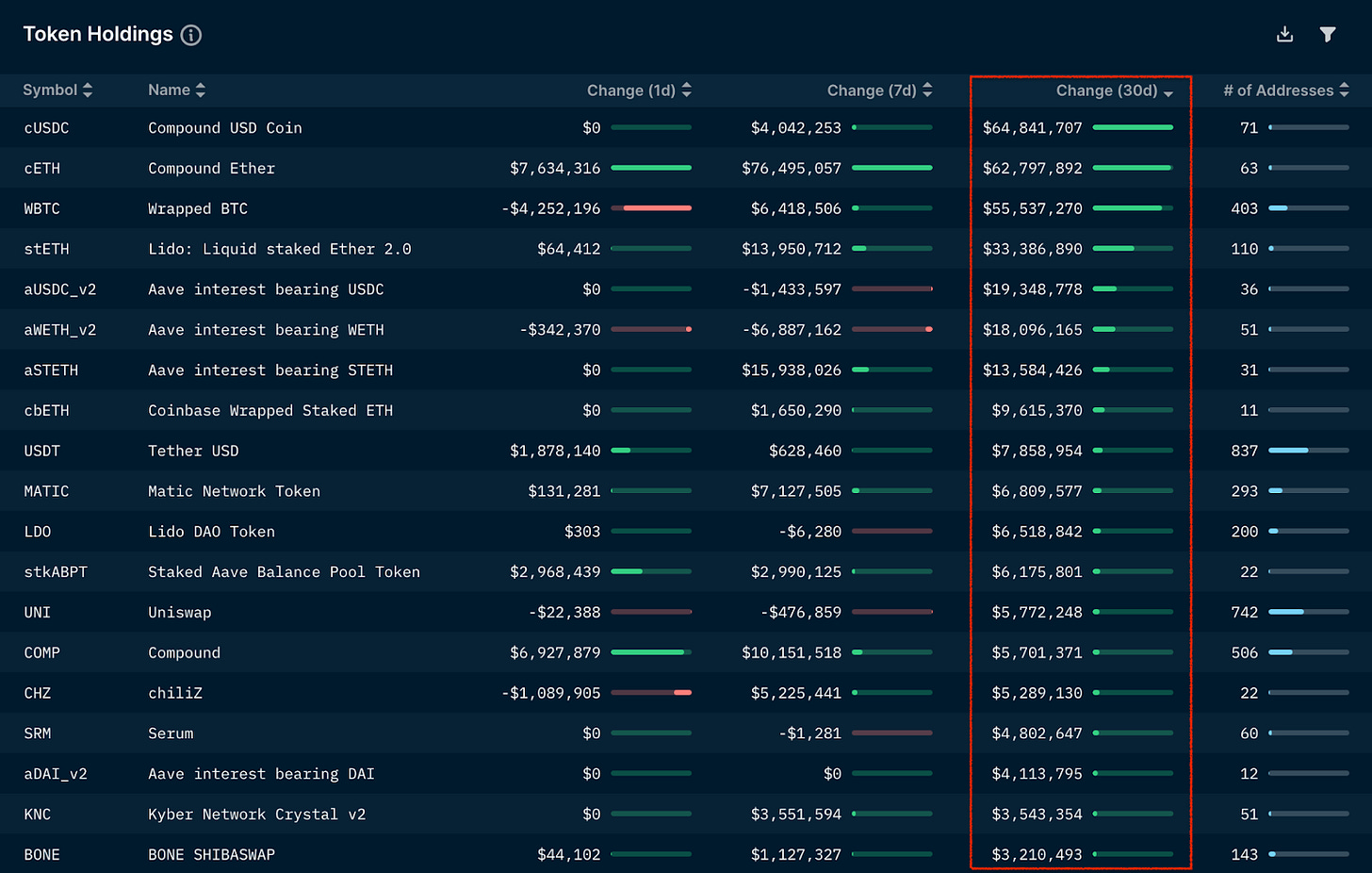The image size is (1372, 873).
Task: Select Aave interest bearing USDC name
Action: coord(266,290)
